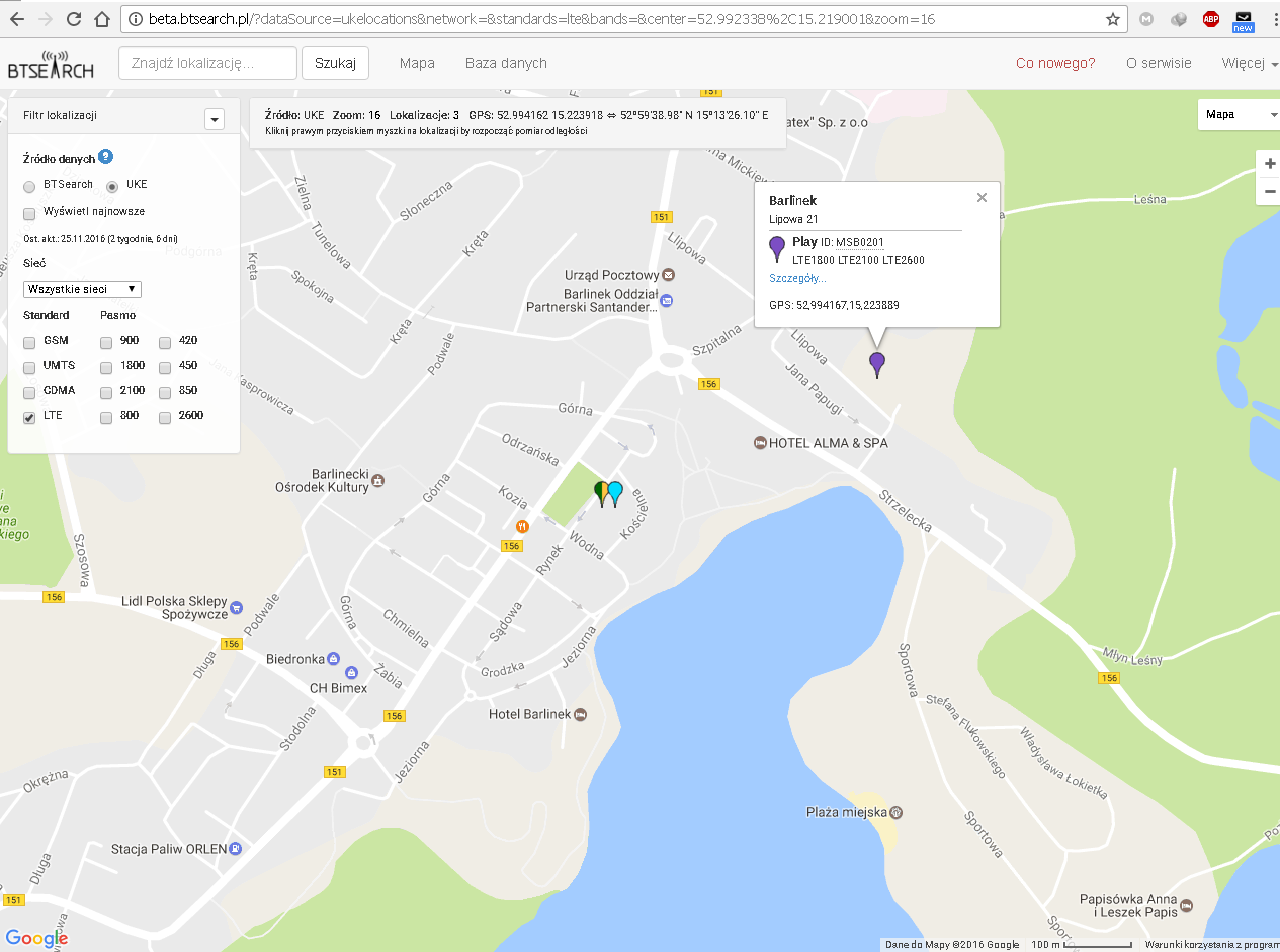The height and width of the screenshot is (952, 1280).
Task: Check the 900 band box
Action: point(106,342)
